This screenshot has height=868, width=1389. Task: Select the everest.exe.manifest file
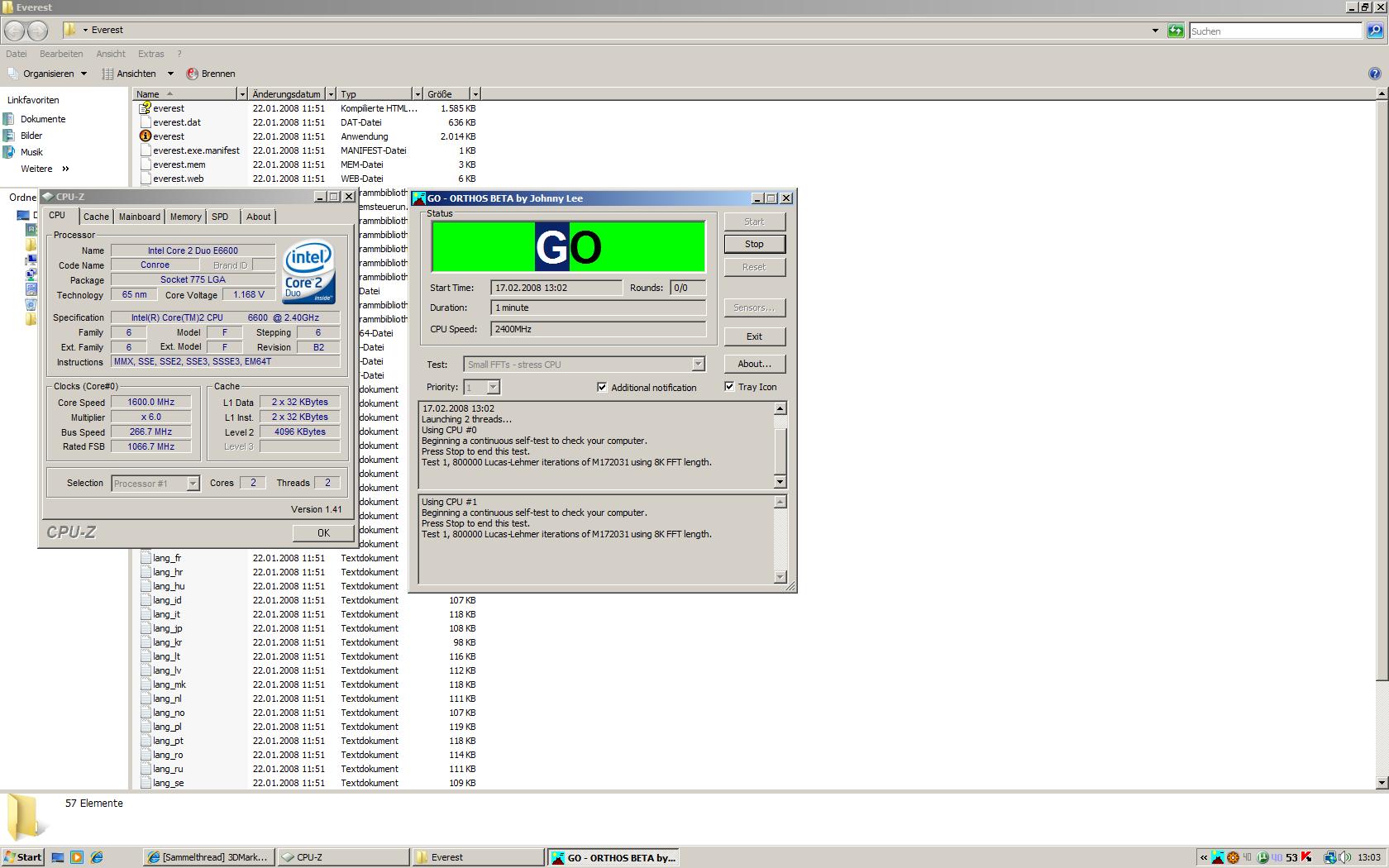(196, 150)
